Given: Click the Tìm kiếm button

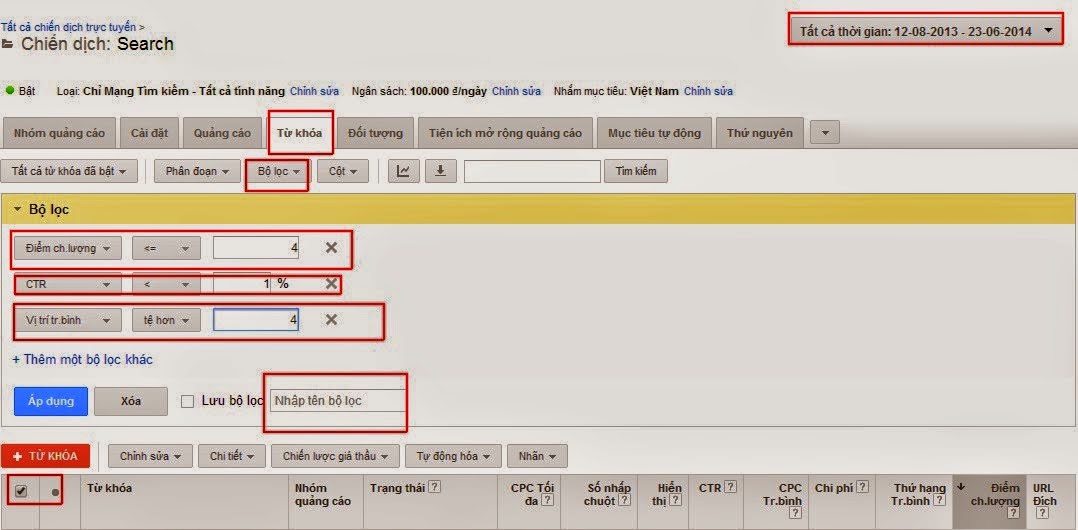Looking at the screenshot, I should (x=636, y=171).
